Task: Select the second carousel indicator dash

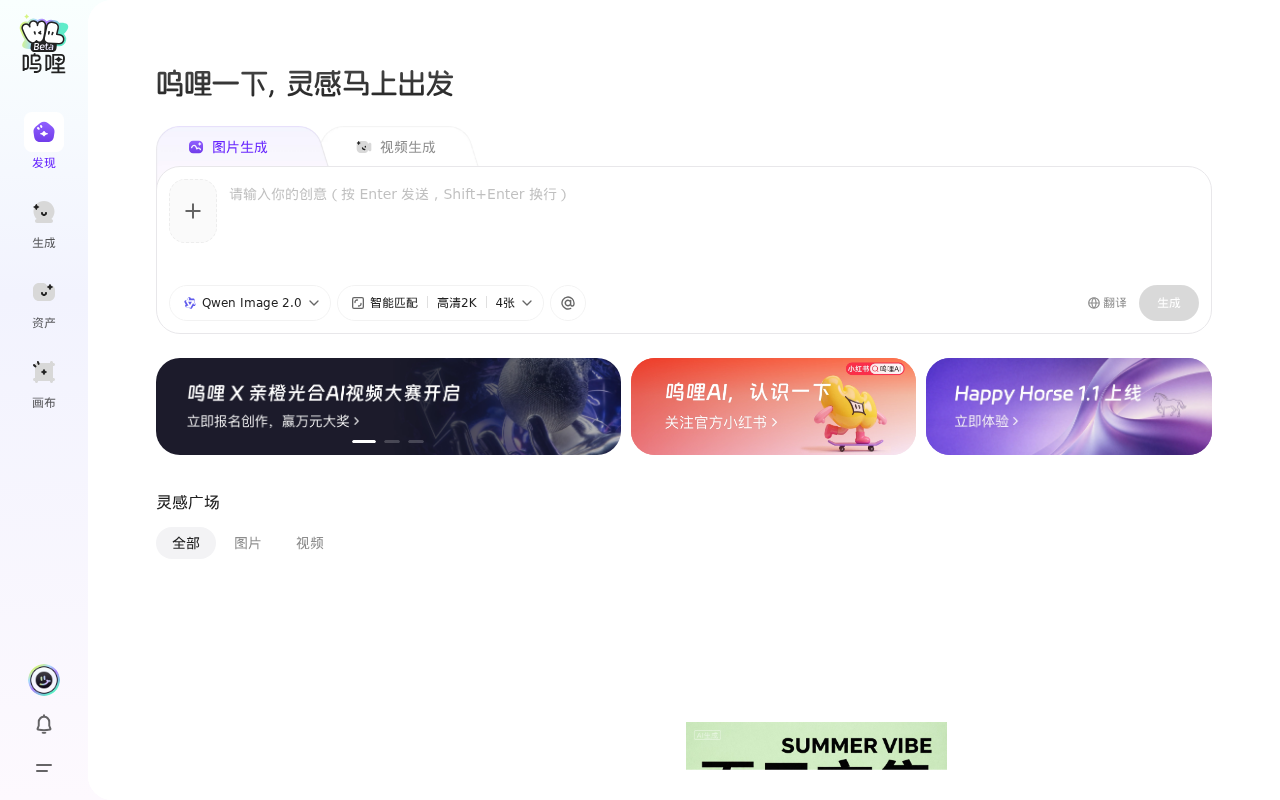Action: pyautogui.click(x=392, y=441)
